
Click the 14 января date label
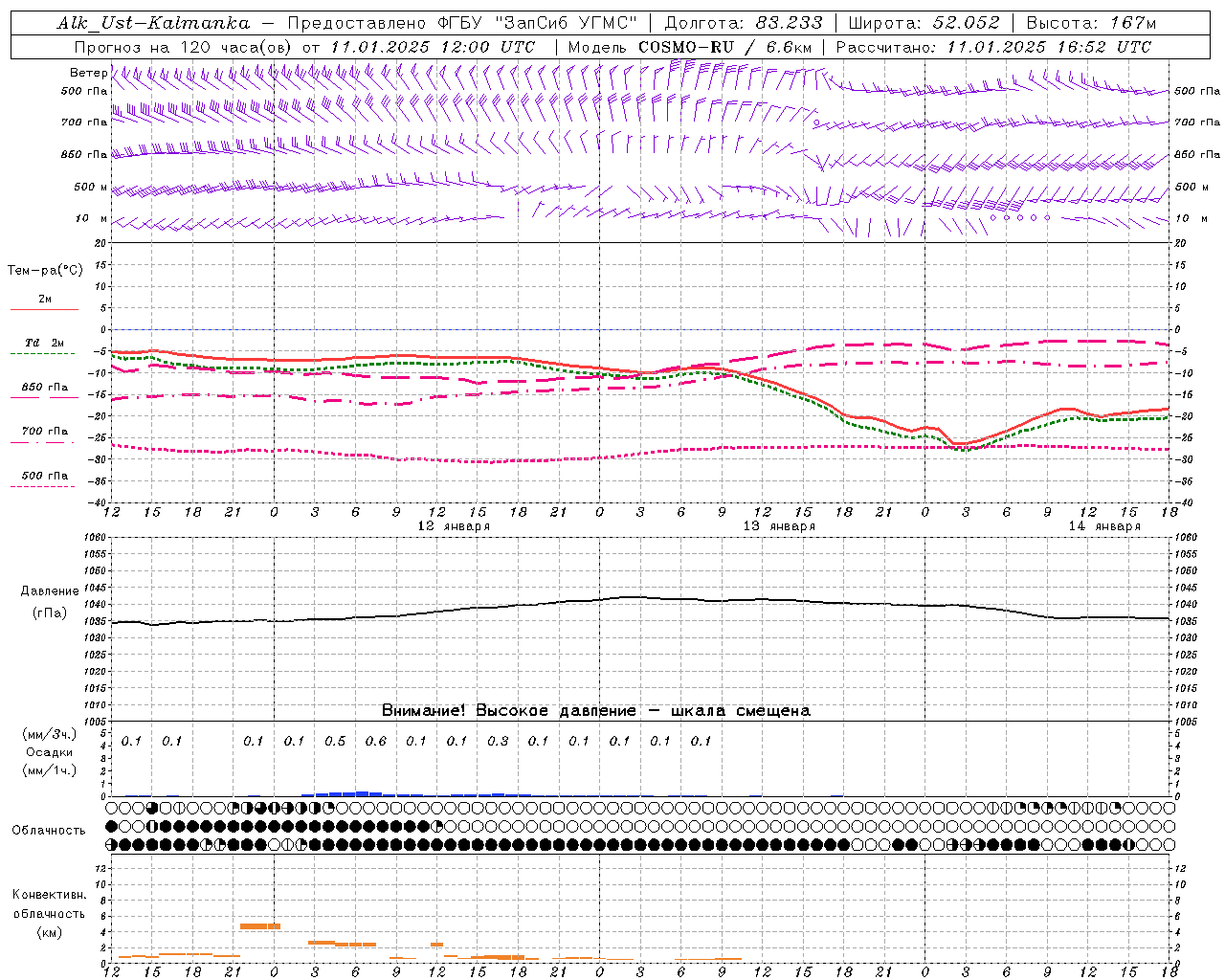[1104, 526]
